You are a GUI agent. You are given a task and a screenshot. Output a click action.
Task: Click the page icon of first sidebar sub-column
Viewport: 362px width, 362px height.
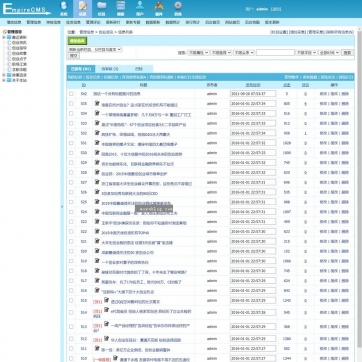[x=9, y=43]
